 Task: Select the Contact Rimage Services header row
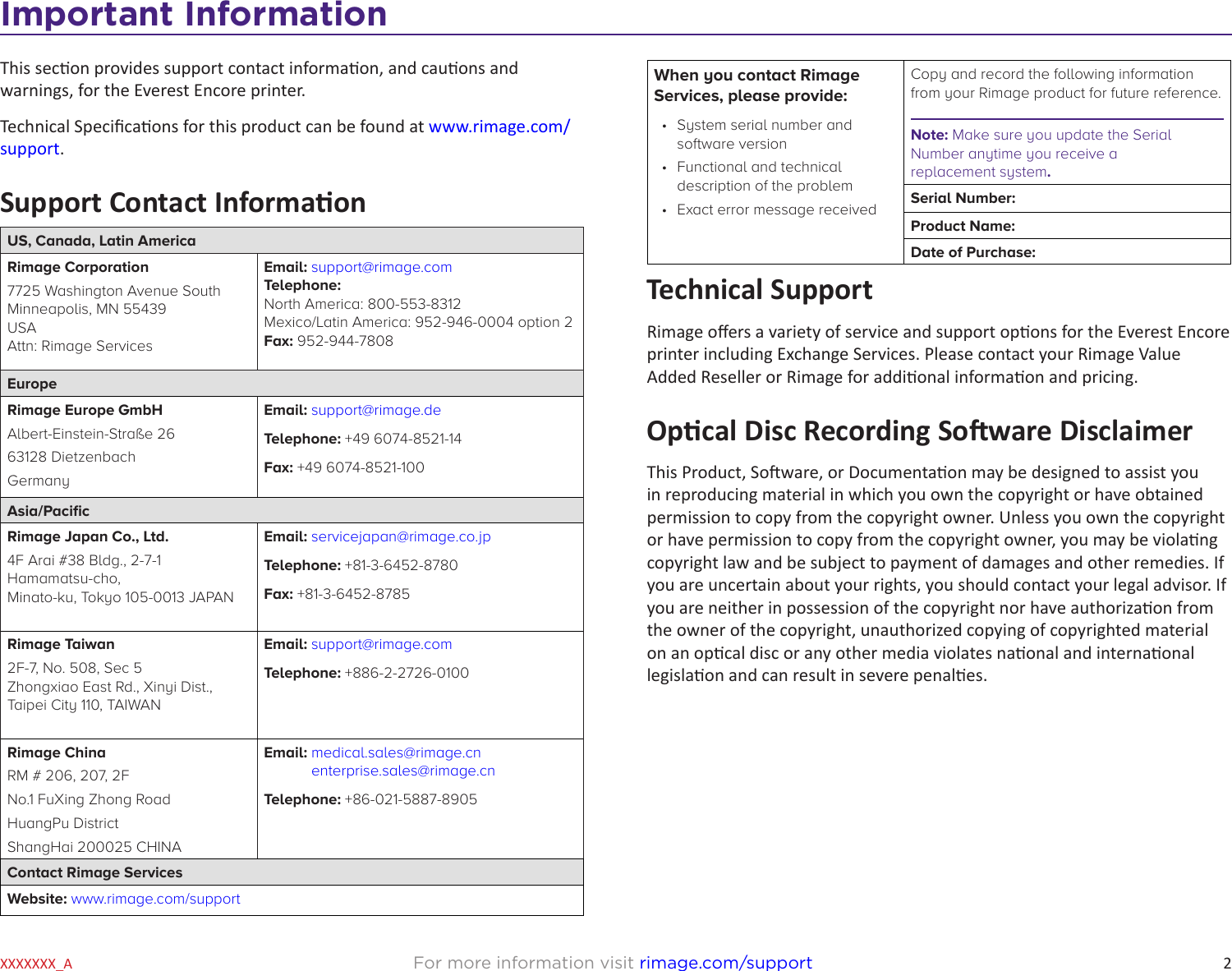coord(292,872)
